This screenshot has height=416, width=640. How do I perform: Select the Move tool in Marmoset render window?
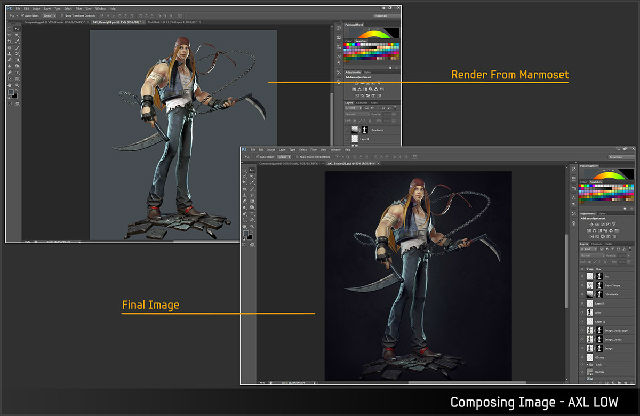[17, 29]
